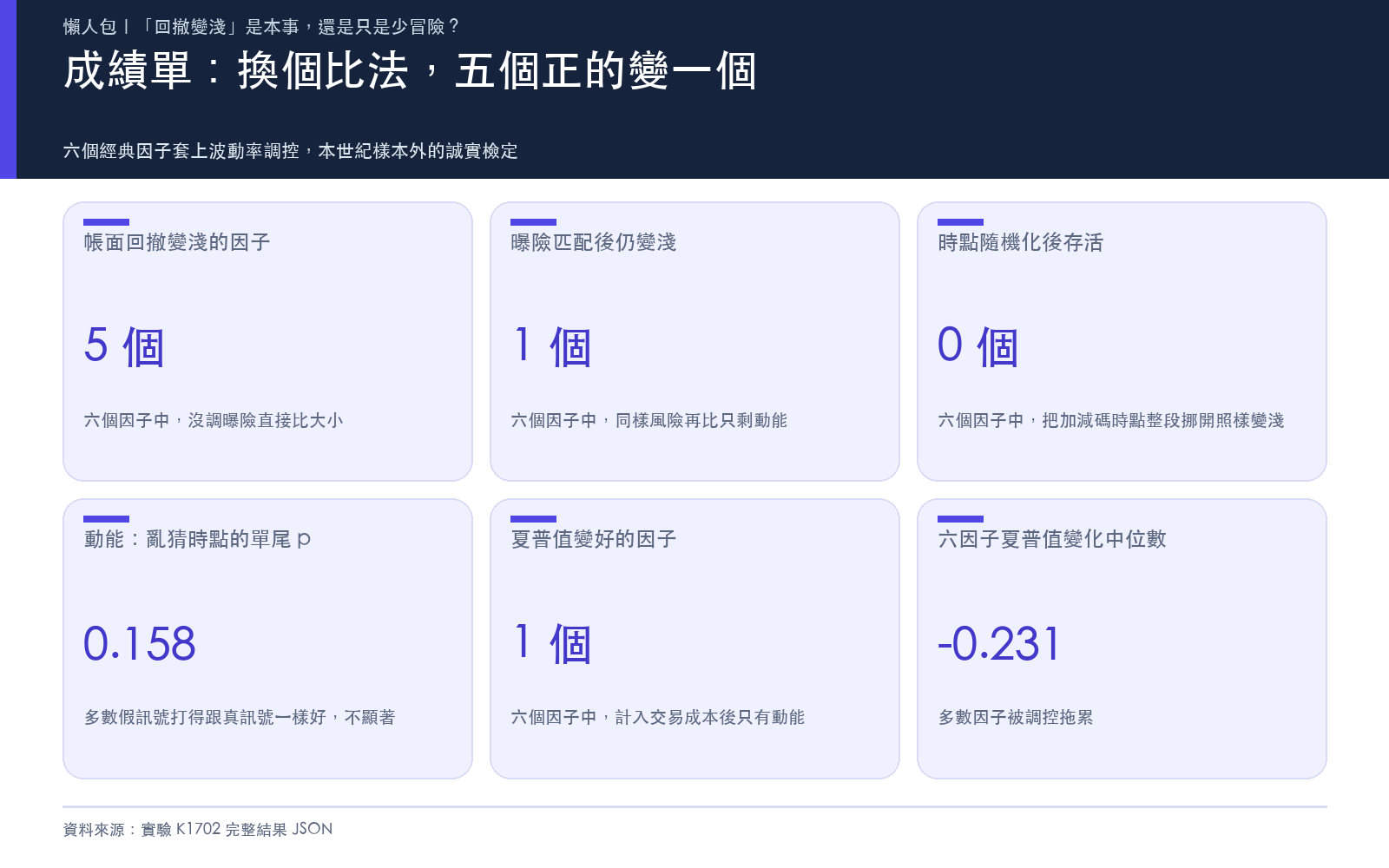Click the value 5 個
Viewport: 1389px width, 868px height.
point(124,346)
